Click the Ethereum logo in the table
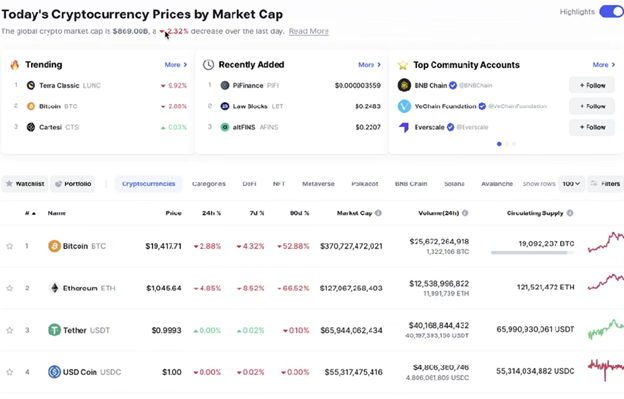 pyautogui.click(x=54, y=288)
